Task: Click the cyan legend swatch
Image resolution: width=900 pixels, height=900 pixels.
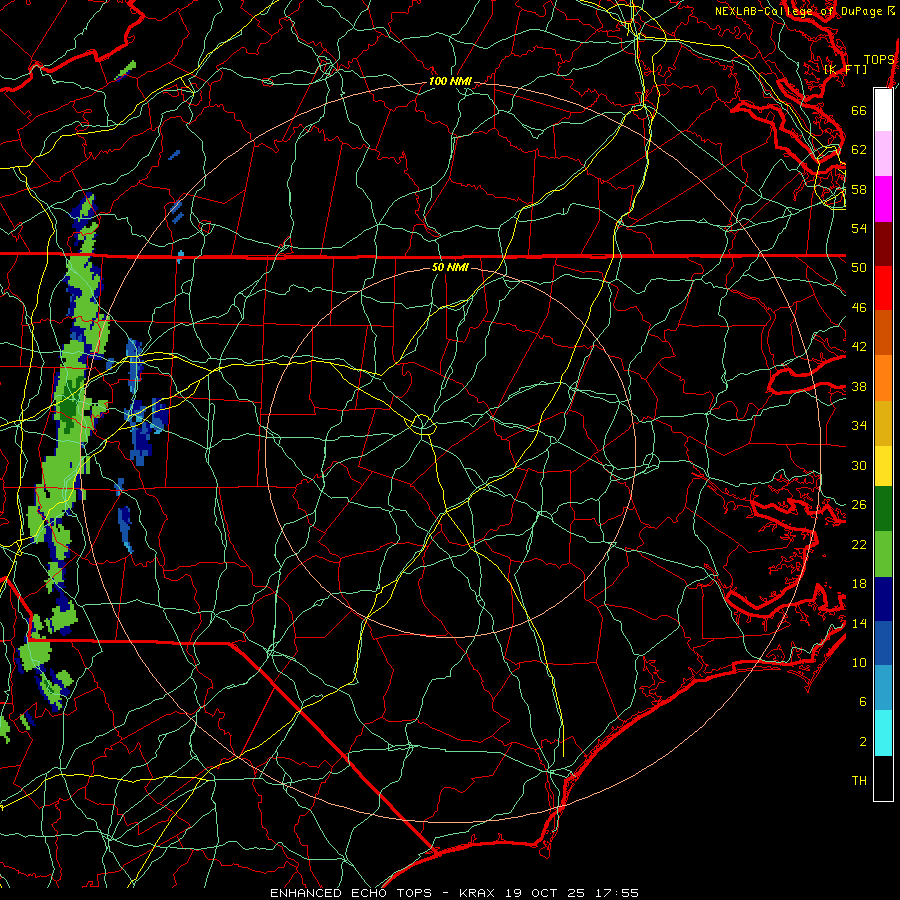Action: (x=883, y=733)
